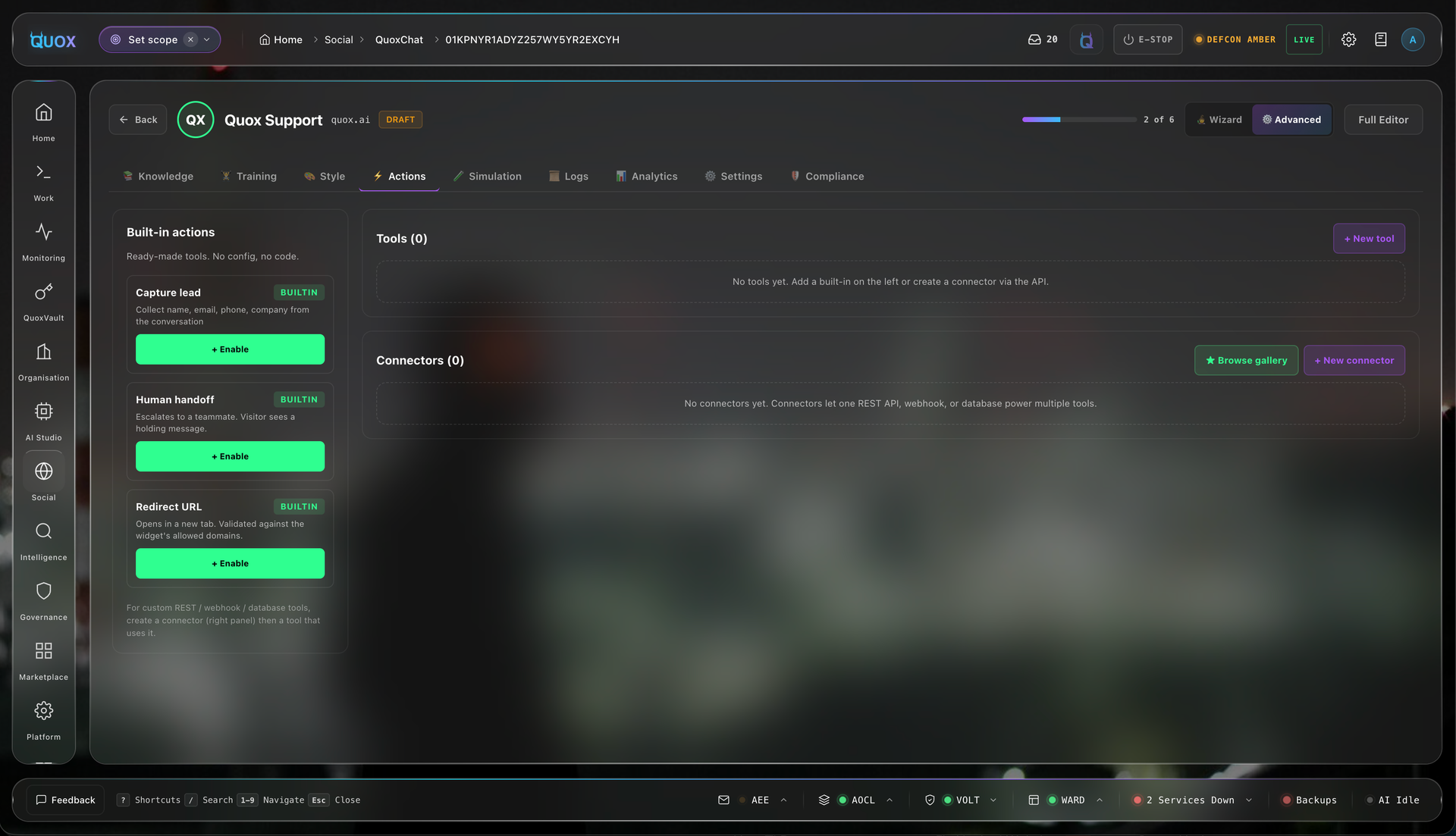Click New connector button
This screenshot has height=836, width=1456.
pyautogui.click(x=1354, y=360)
